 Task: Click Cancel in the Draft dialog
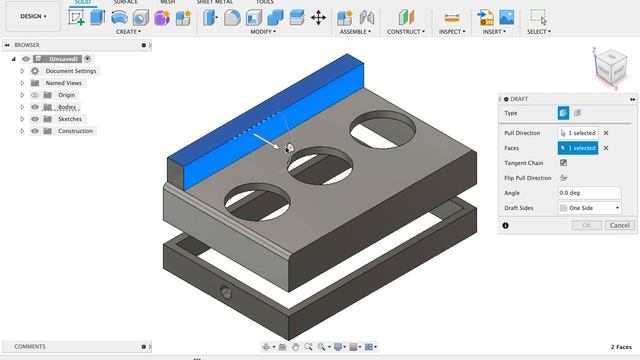click(x=620, y=225)
